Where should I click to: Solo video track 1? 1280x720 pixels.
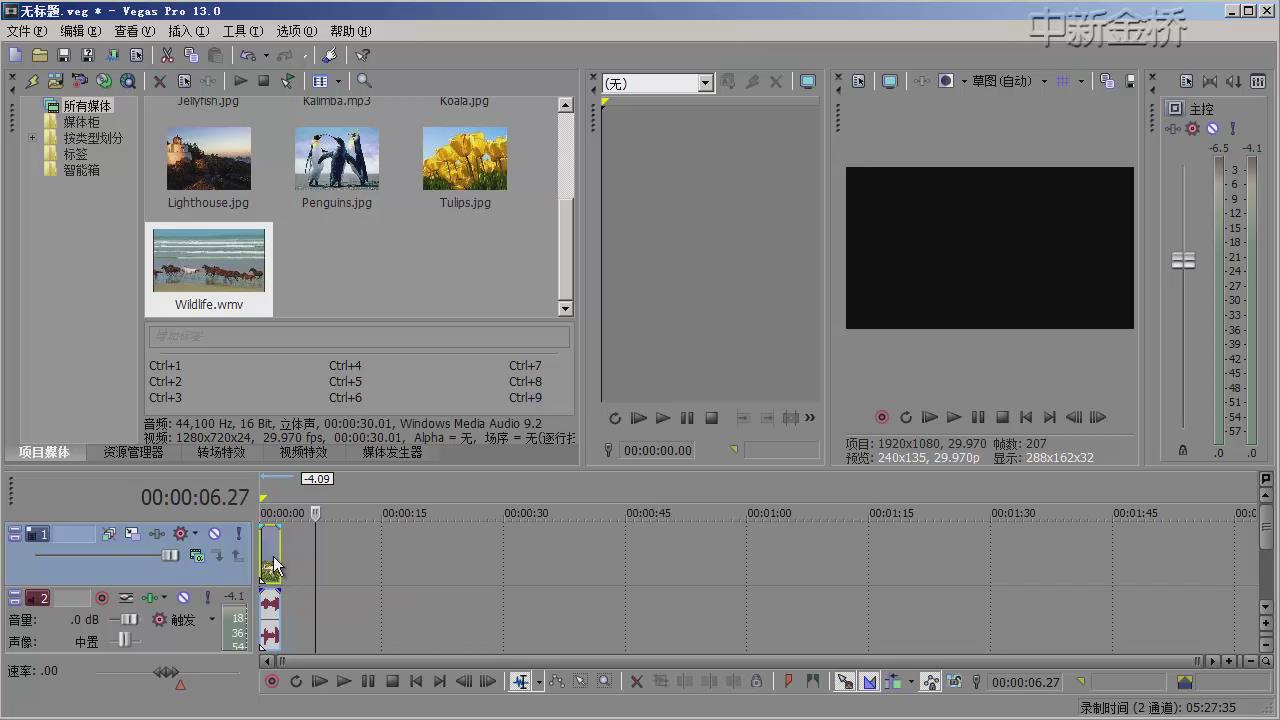pos(238,534)
